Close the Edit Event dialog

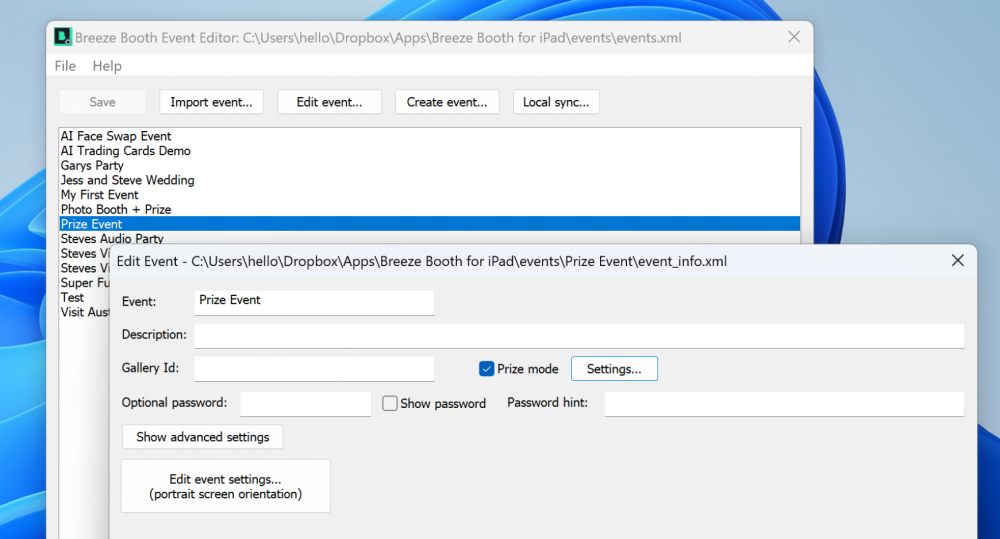coord(957,260)
